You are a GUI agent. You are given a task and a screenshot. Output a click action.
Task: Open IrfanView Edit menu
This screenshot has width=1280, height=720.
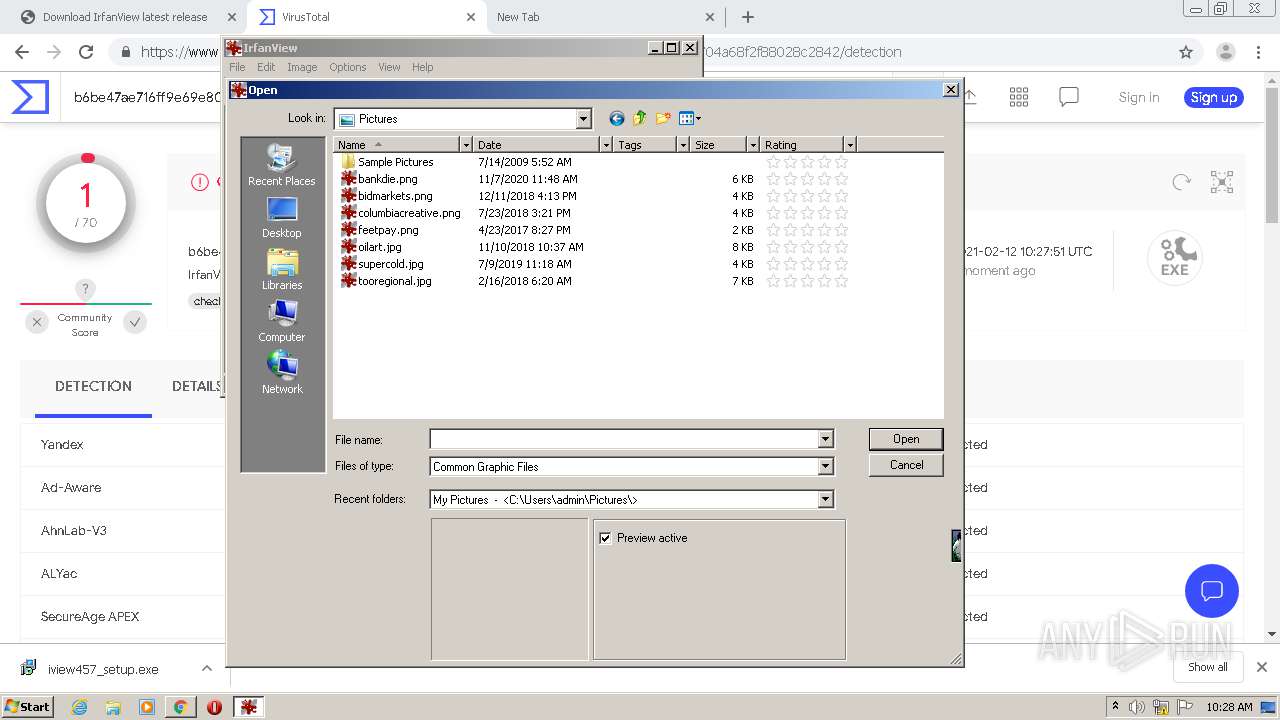[x=266, y=67]
